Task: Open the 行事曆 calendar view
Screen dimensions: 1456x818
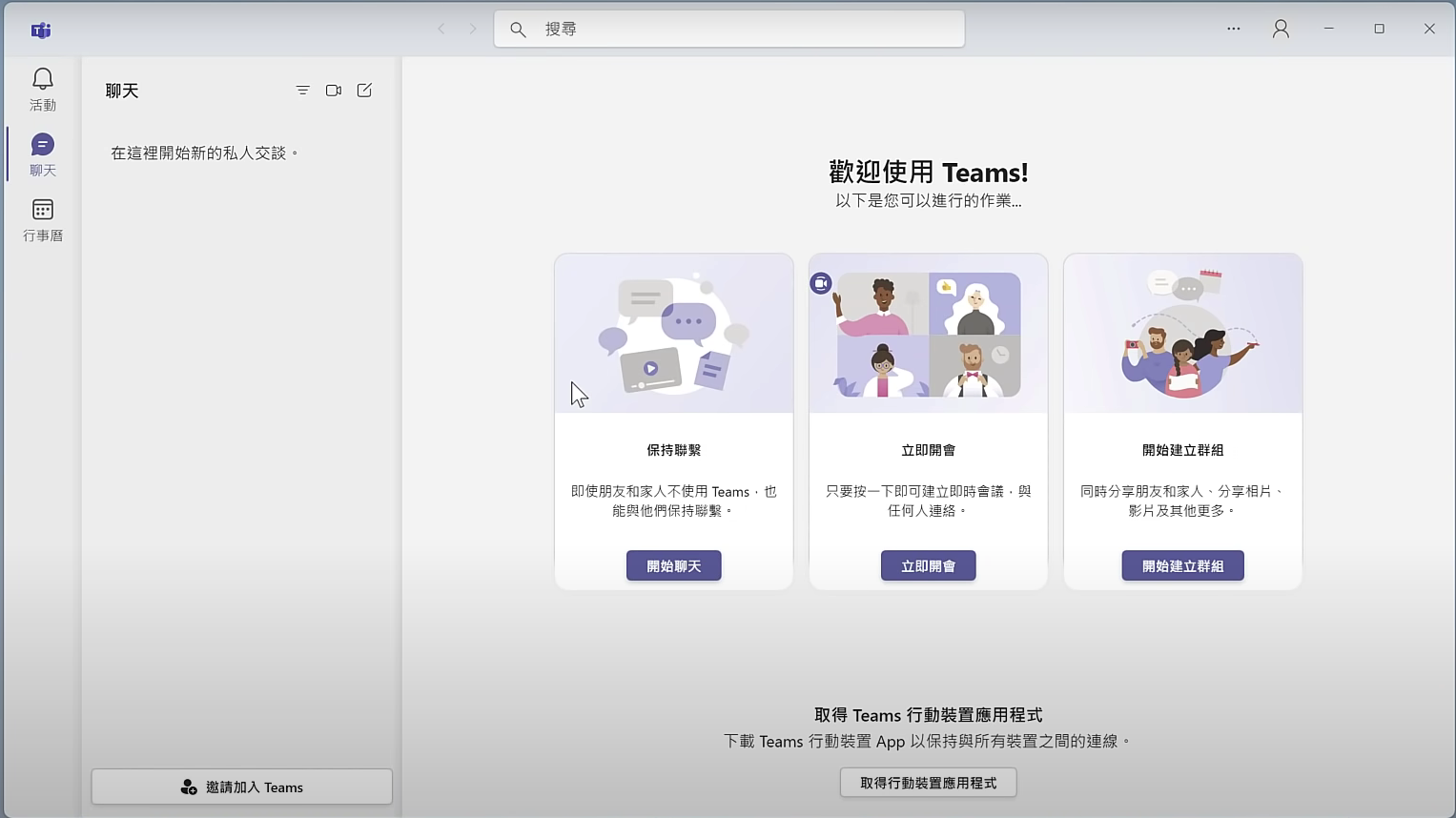Action: [x=42, y=220]
